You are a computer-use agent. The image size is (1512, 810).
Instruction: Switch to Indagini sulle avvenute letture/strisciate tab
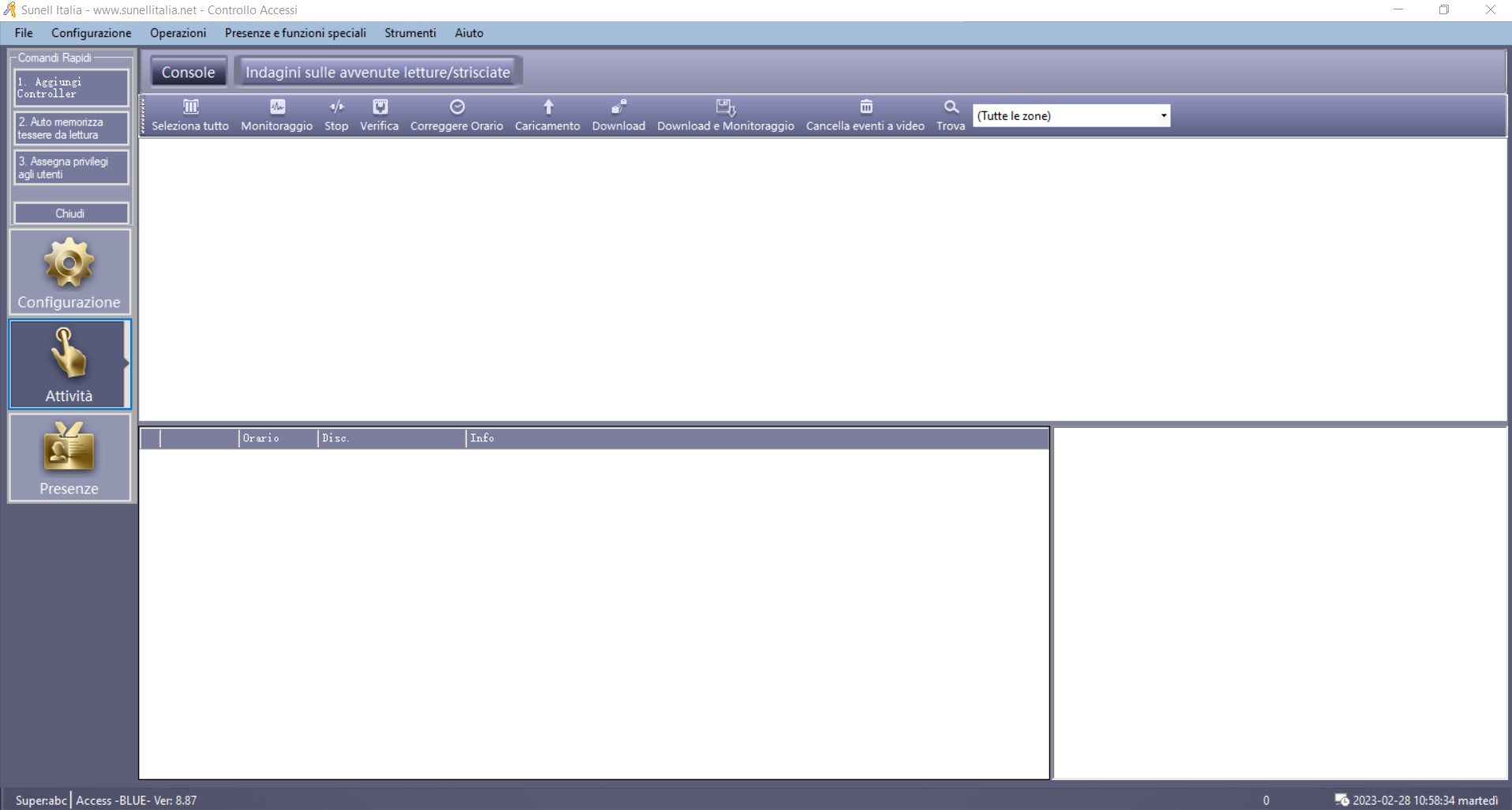click(x=378, y=72)
